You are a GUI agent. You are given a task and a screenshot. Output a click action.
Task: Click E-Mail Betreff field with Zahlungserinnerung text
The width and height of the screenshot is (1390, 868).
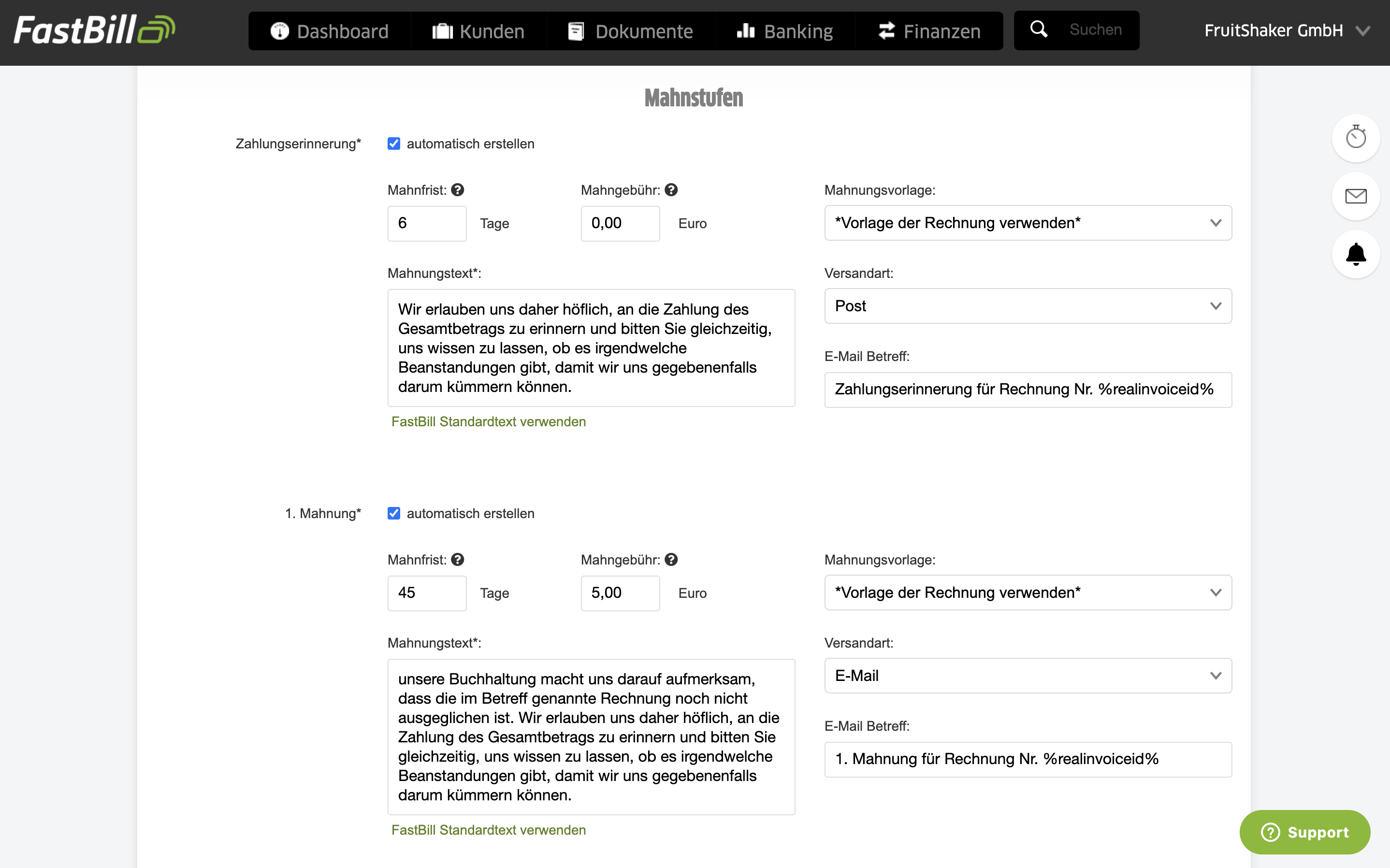1028,390
